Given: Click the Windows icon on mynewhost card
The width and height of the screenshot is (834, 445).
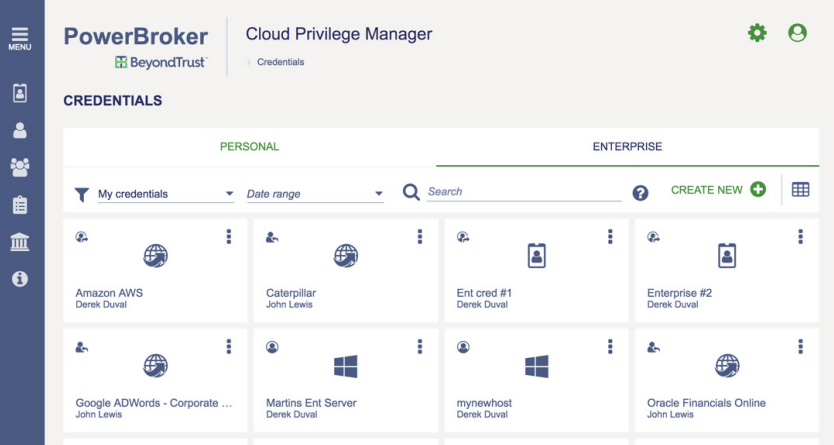Looking at the screenshot, I should point(536,366).
